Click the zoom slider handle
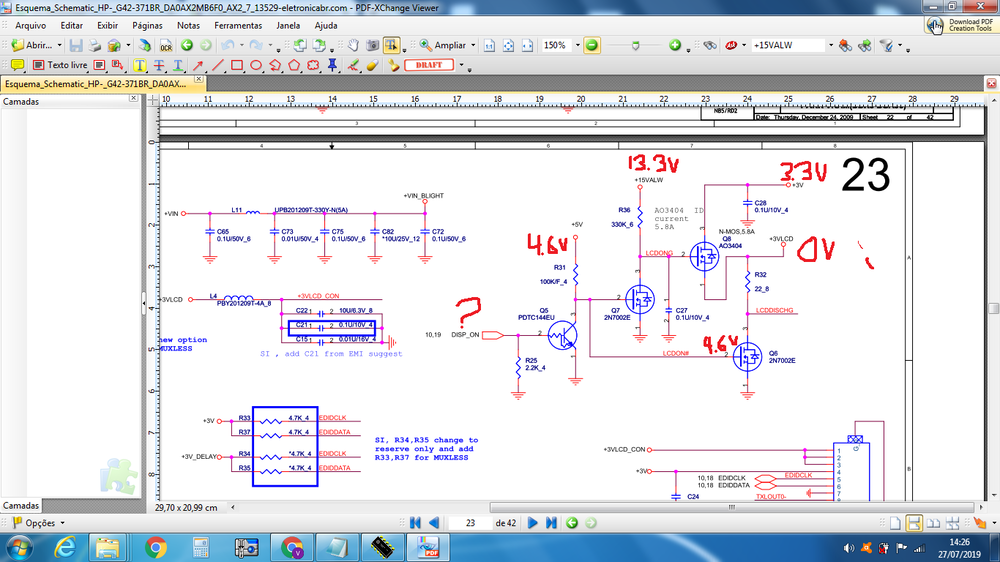Screen dimensions: 1000x562 point(636,45)
